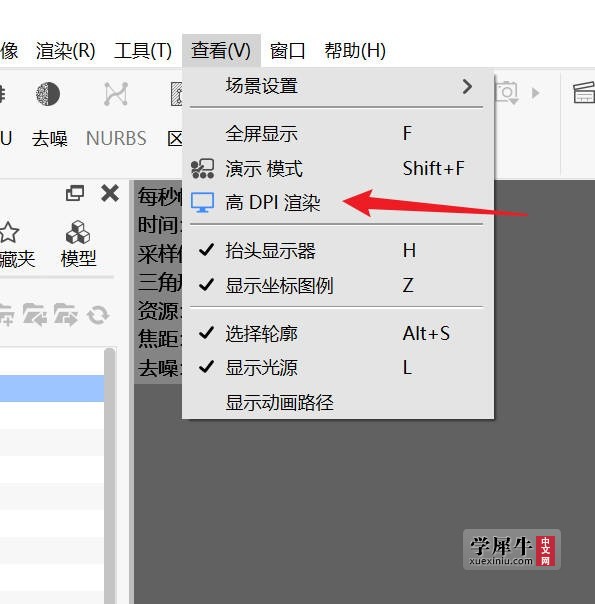Close the library panel with X
Image resolution: width=595 pixels, height=604 pixels.
pos(110,193)
